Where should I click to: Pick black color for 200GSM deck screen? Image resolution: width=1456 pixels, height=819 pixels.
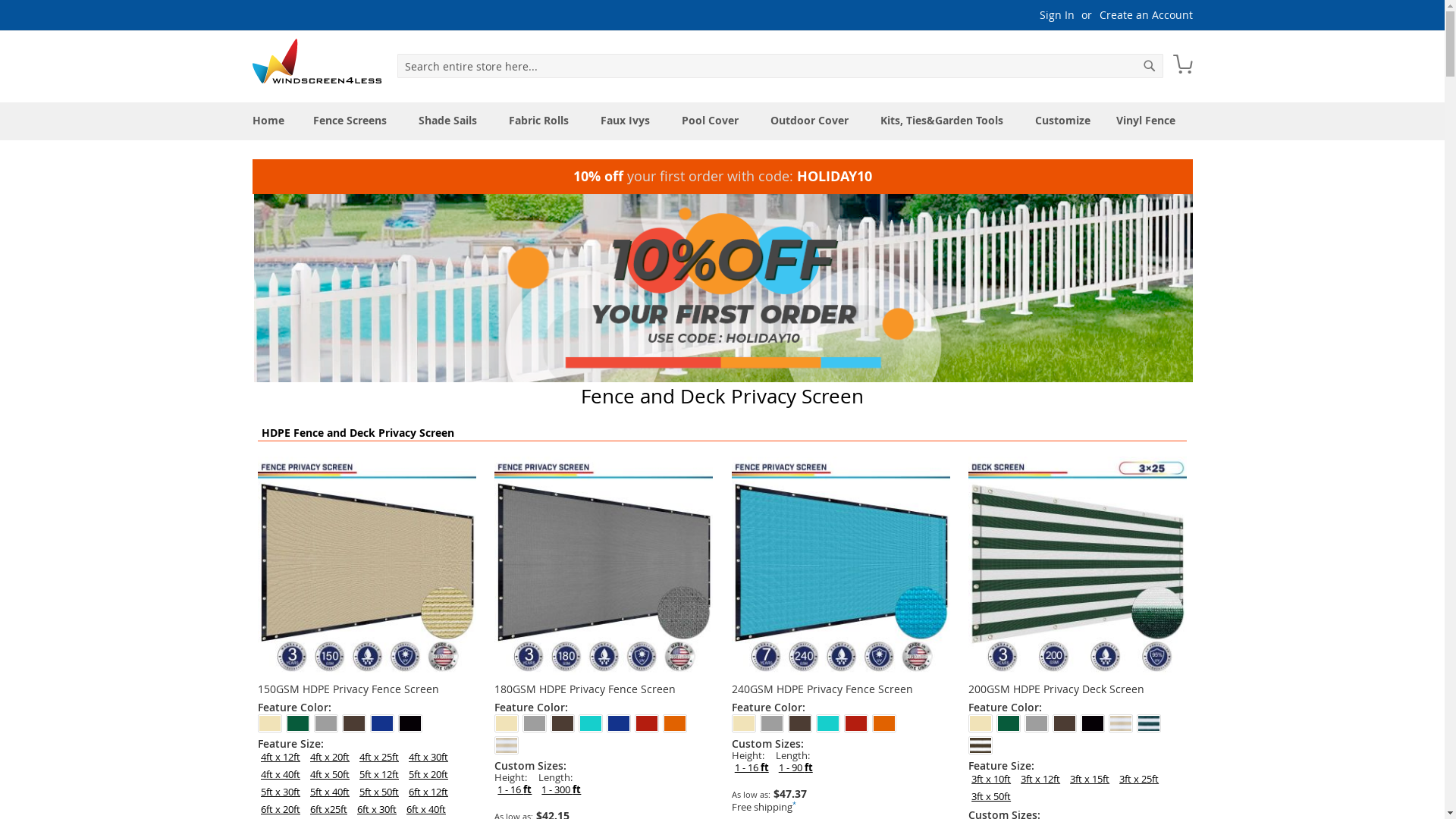tap(1093, 723)
